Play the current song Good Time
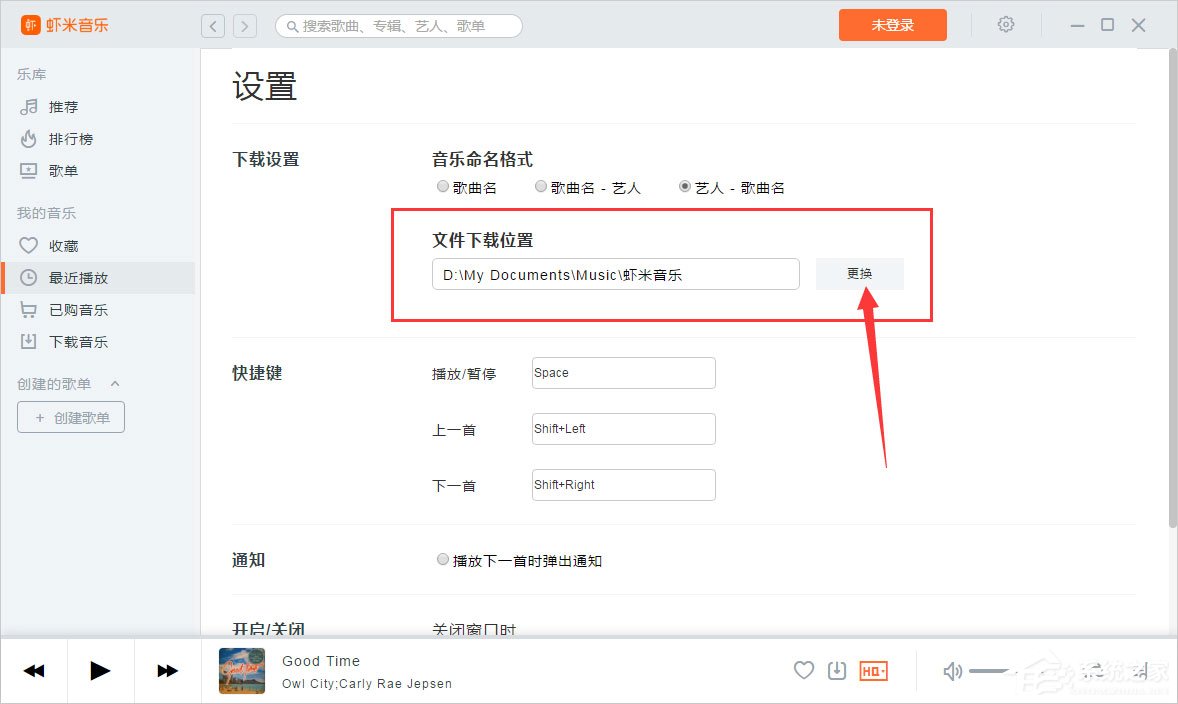Screen dimensions: 1178x704 (x=99, y=670)
